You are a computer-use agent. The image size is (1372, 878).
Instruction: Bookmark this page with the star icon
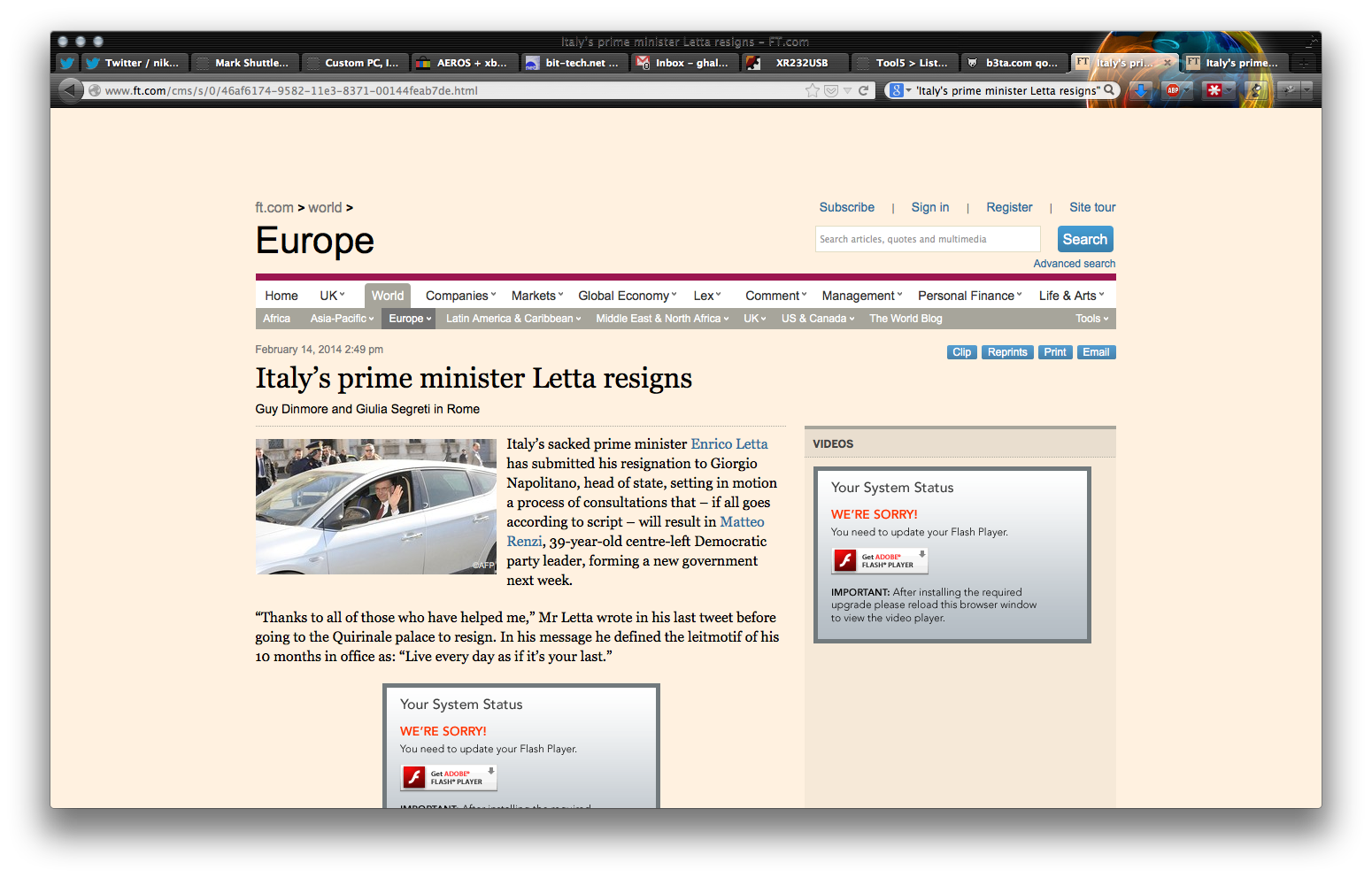(x=812, y=90)
